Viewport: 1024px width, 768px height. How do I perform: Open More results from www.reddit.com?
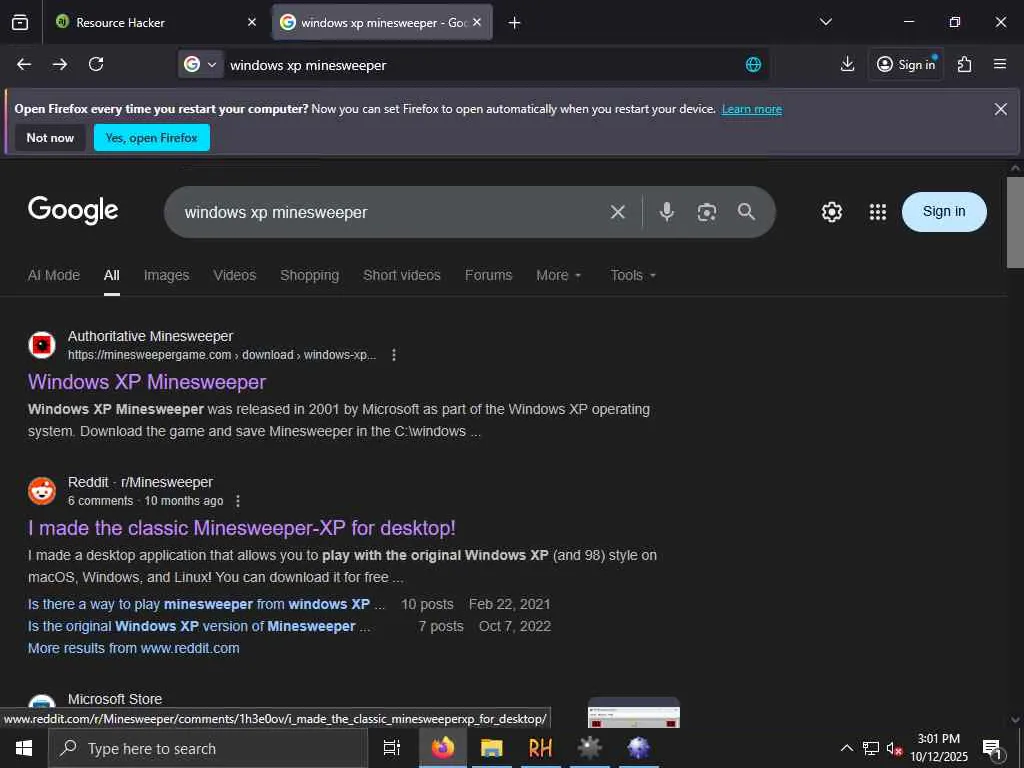(x=134, y=648)
